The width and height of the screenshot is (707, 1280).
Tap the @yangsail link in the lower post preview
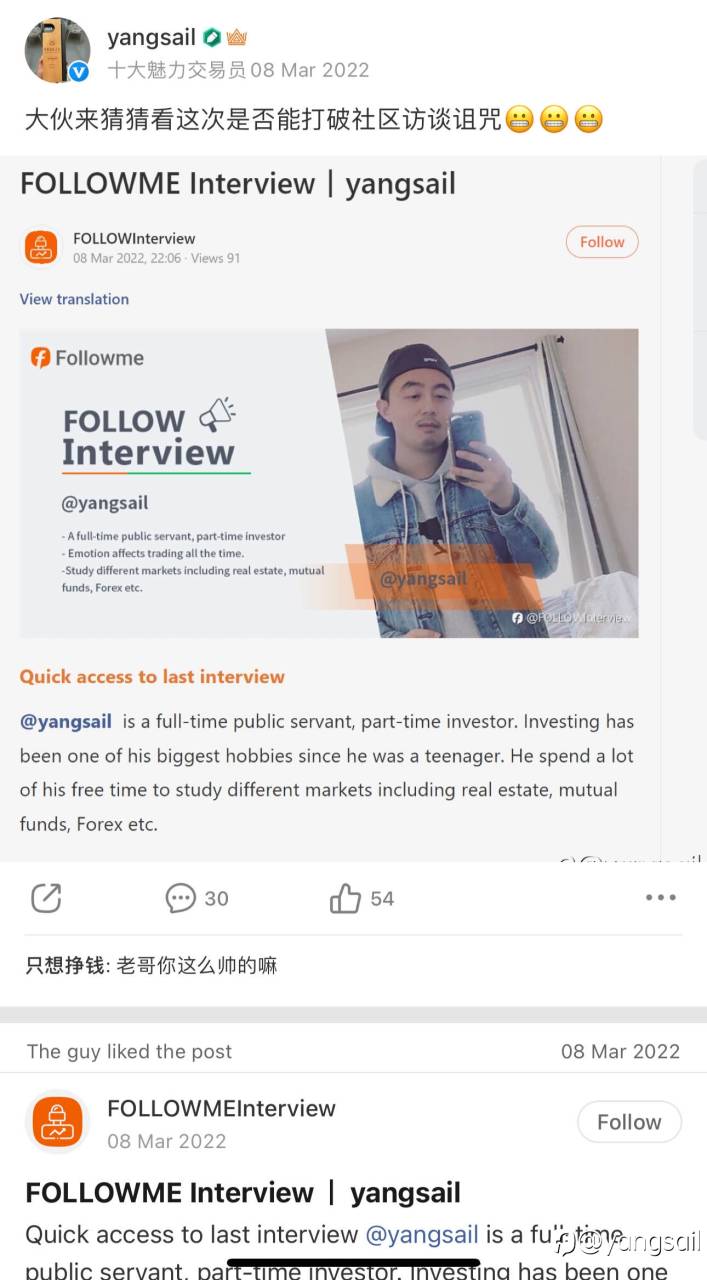(421, 1234)
